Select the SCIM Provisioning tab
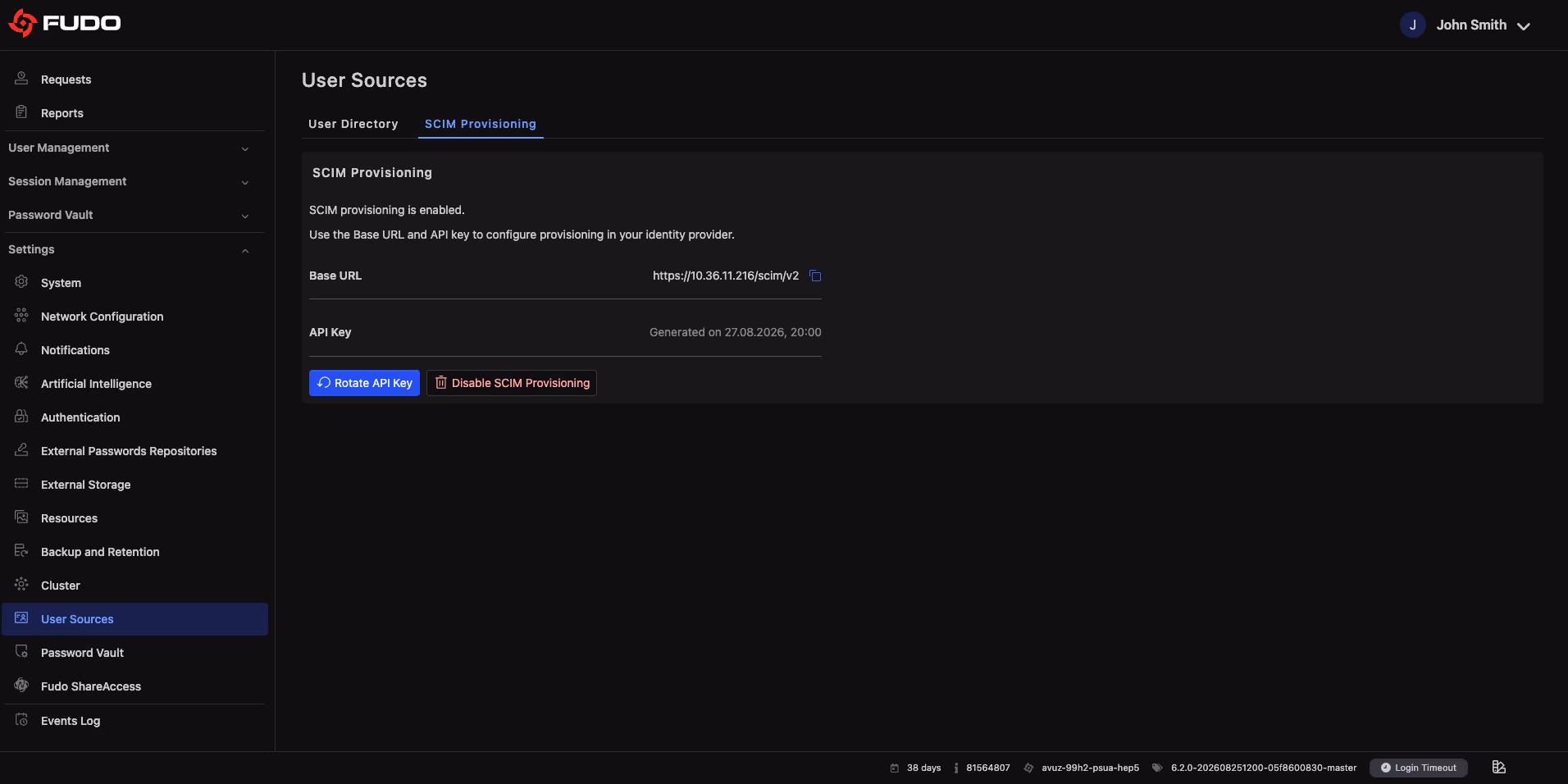1568x784 pixels. click(x=481, y=124)
